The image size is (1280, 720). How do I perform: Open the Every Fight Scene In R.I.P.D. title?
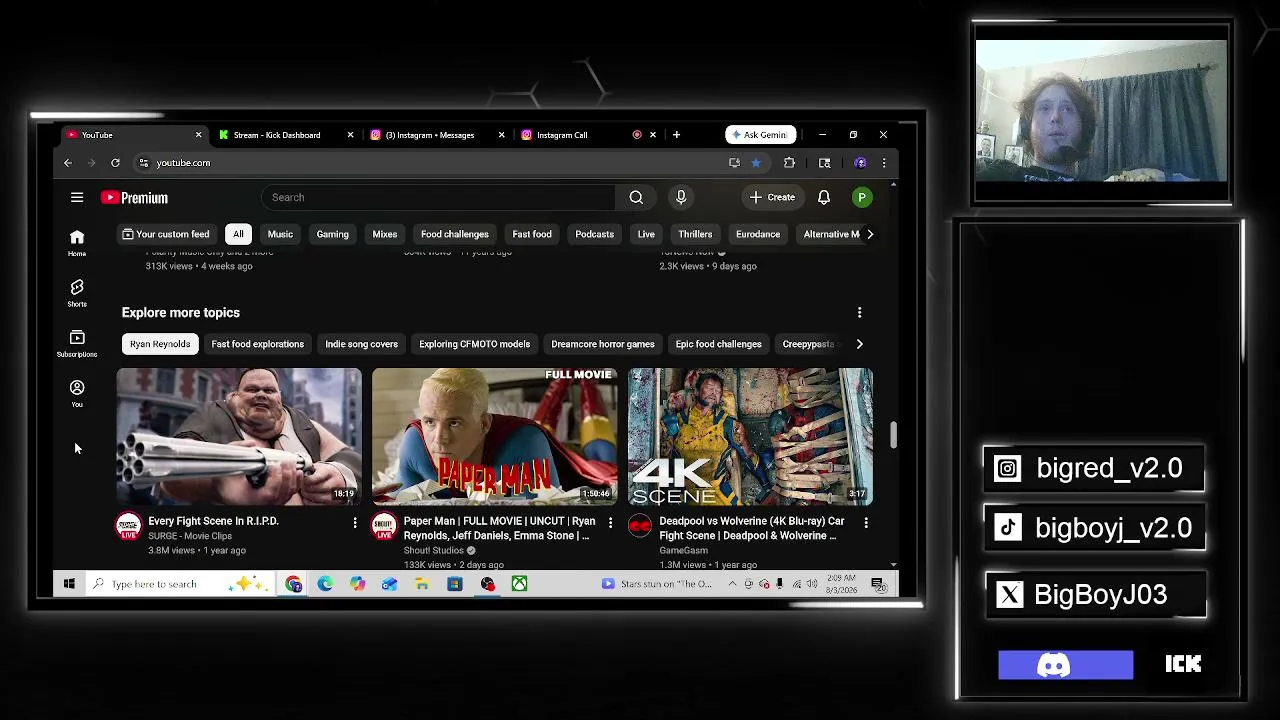tap(213, 521)
